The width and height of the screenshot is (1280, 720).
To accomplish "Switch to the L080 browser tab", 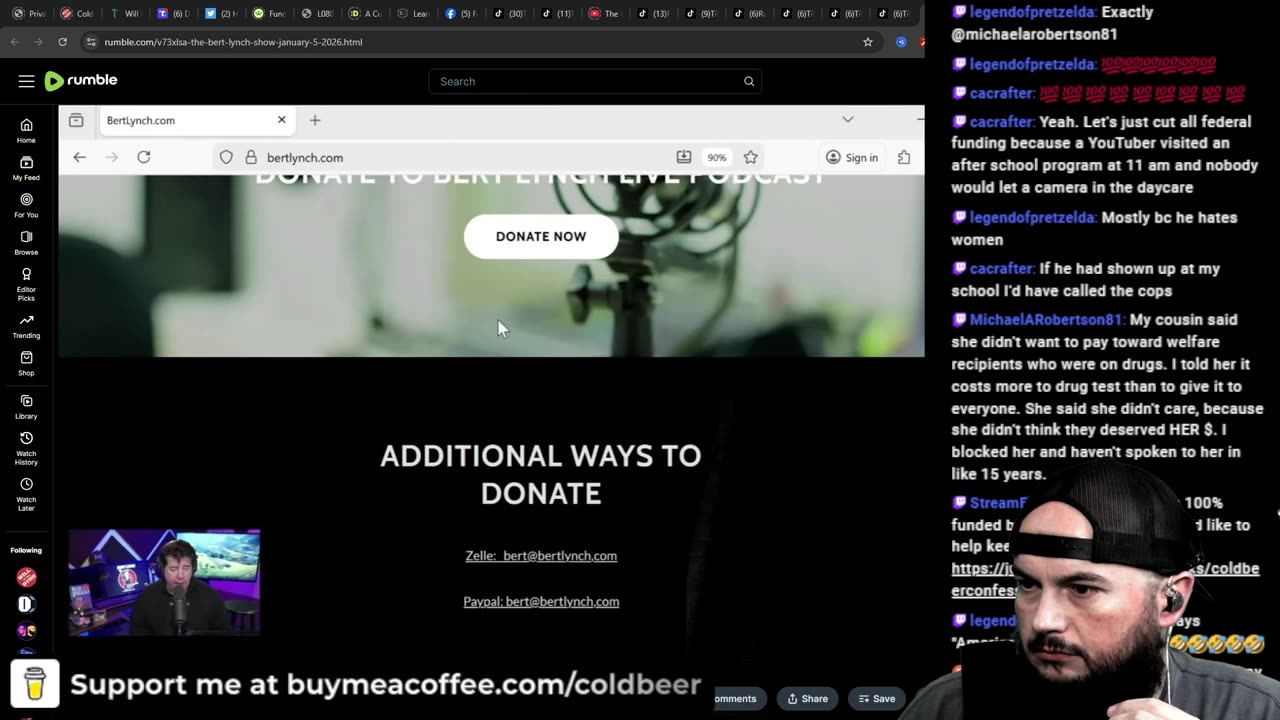I will tap(317, 13).
